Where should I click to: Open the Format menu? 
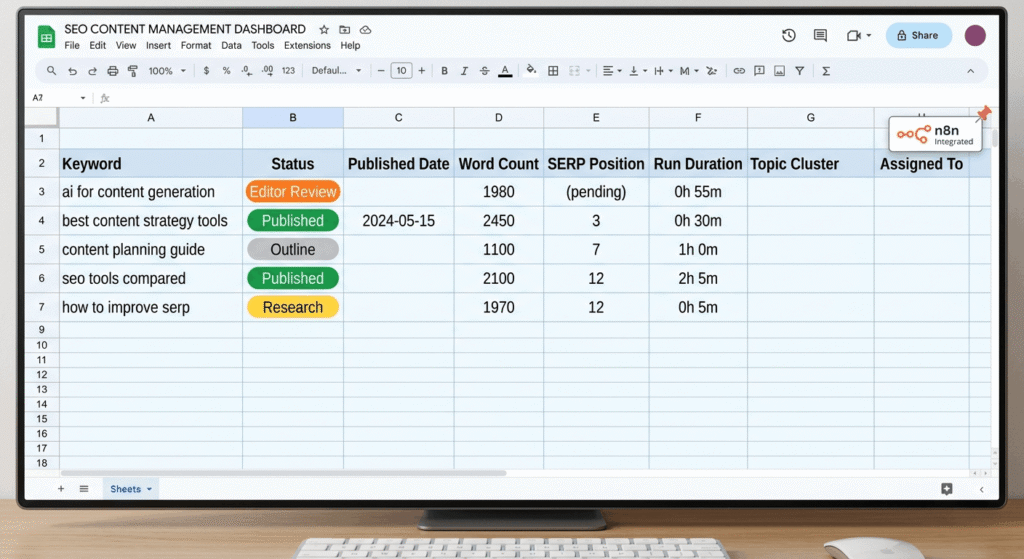196,46
